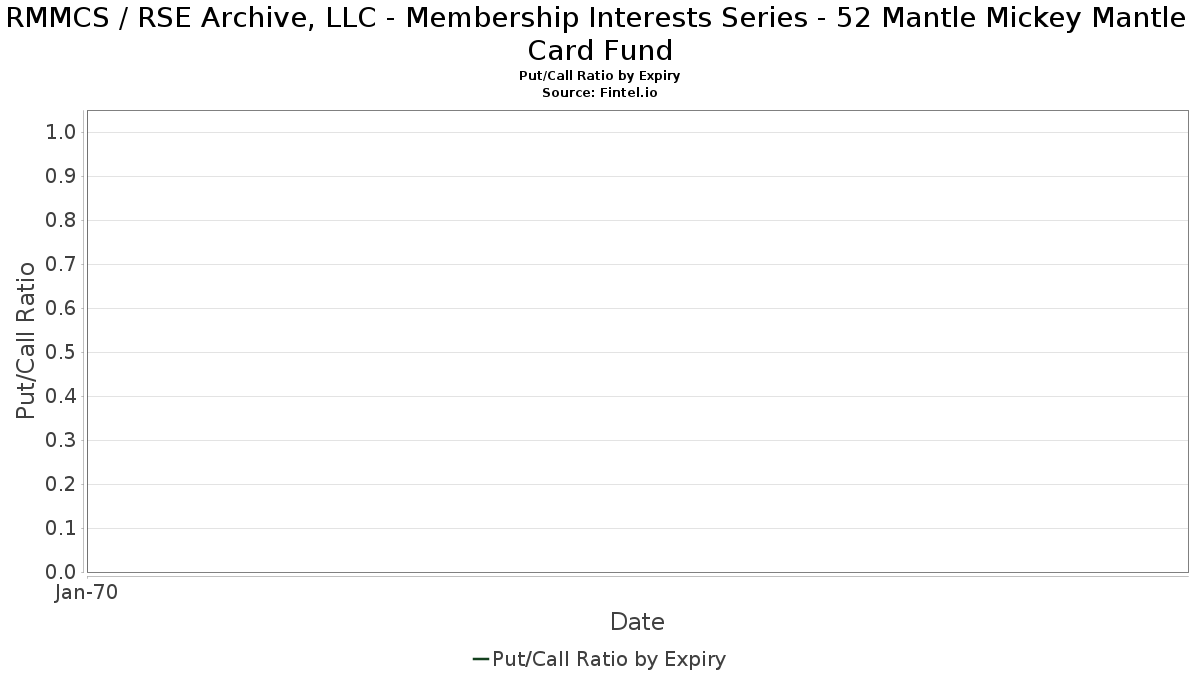The width and height of the screenshot is (1200, 675).
Task: Click the 0.2 y-axis tick label
Action: [x=61, y=485]
